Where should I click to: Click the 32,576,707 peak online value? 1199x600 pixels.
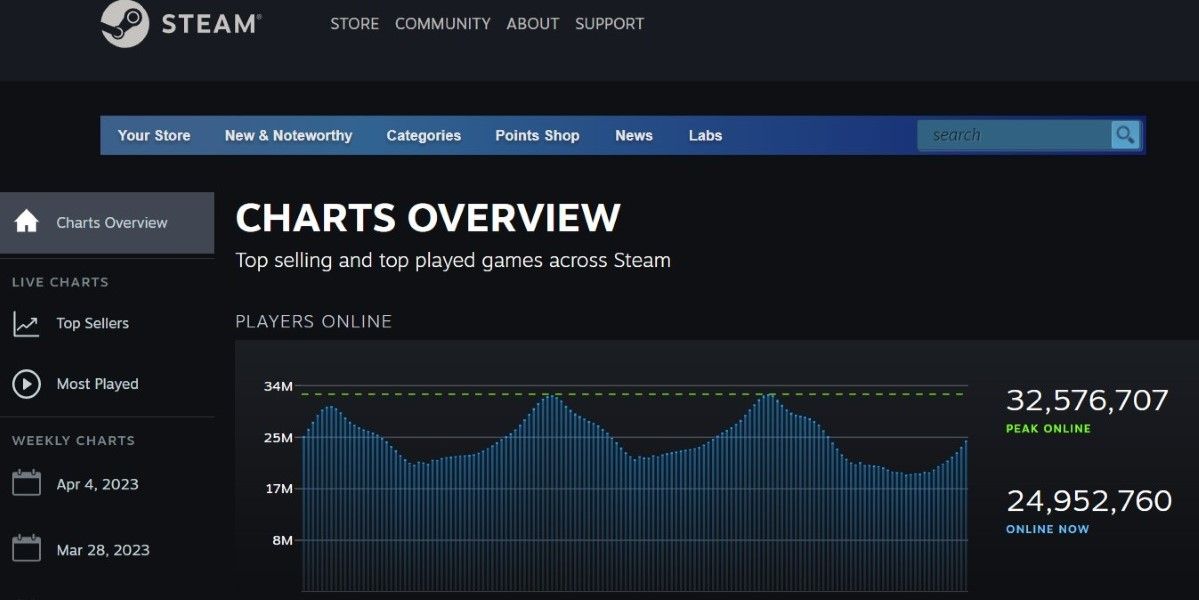1087,400
